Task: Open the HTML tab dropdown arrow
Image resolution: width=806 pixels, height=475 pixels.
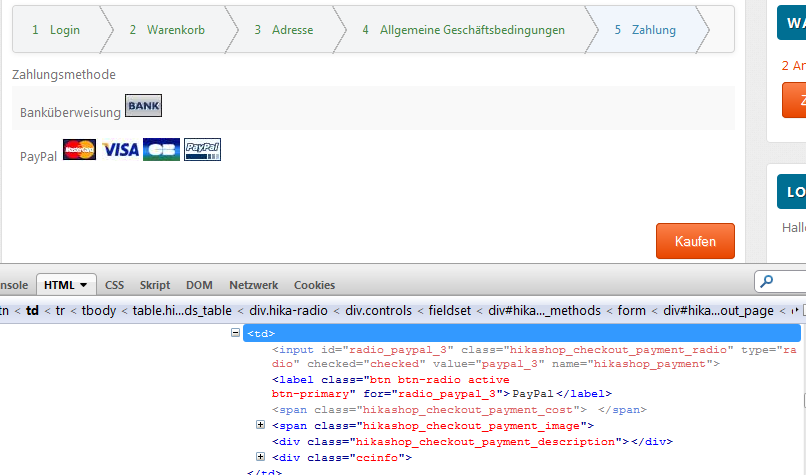Action: pyautogui.click(x=84, y=285)
